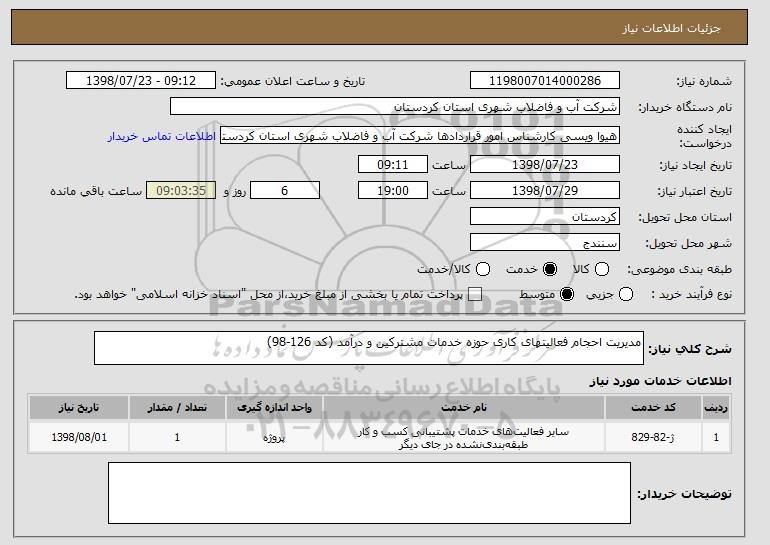
Task: Click the جزئیات اطلاعات نیاز header title
Action: [671, 28]
